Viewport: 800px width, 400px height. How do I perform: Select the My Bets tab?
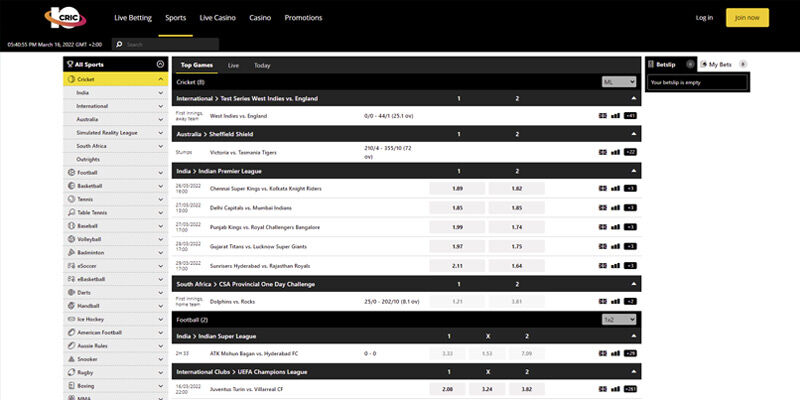pyautogui.click(x=723, y=64)
